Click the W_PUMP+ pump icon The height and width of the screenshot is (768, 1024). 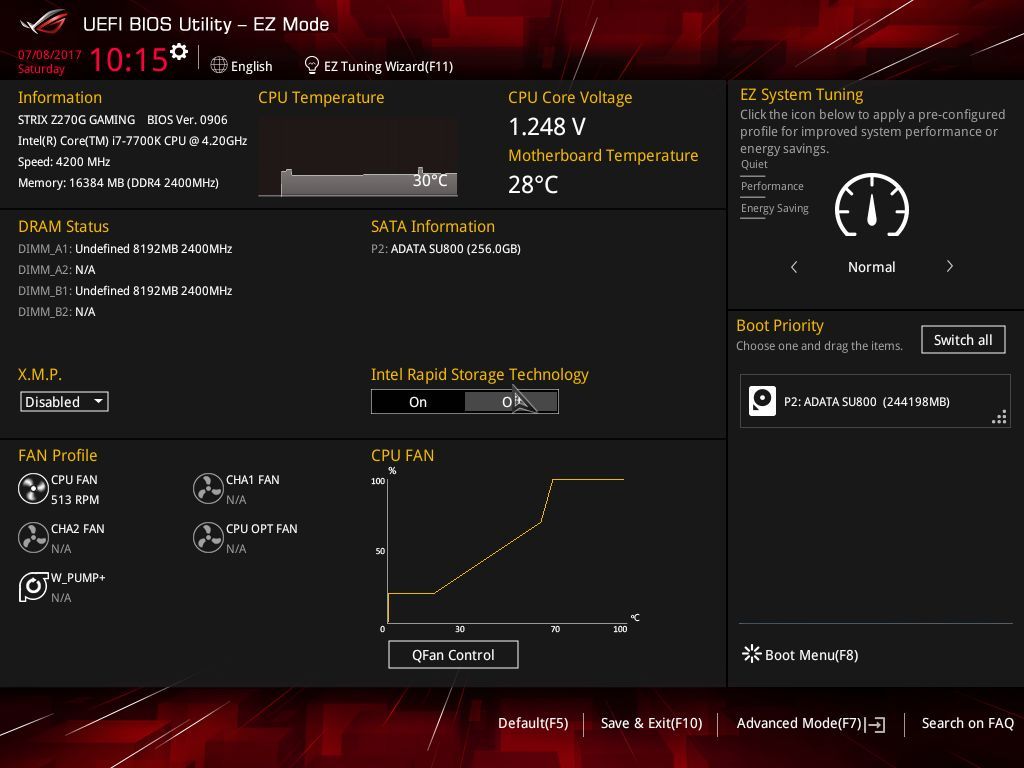[x=33, y=586]
